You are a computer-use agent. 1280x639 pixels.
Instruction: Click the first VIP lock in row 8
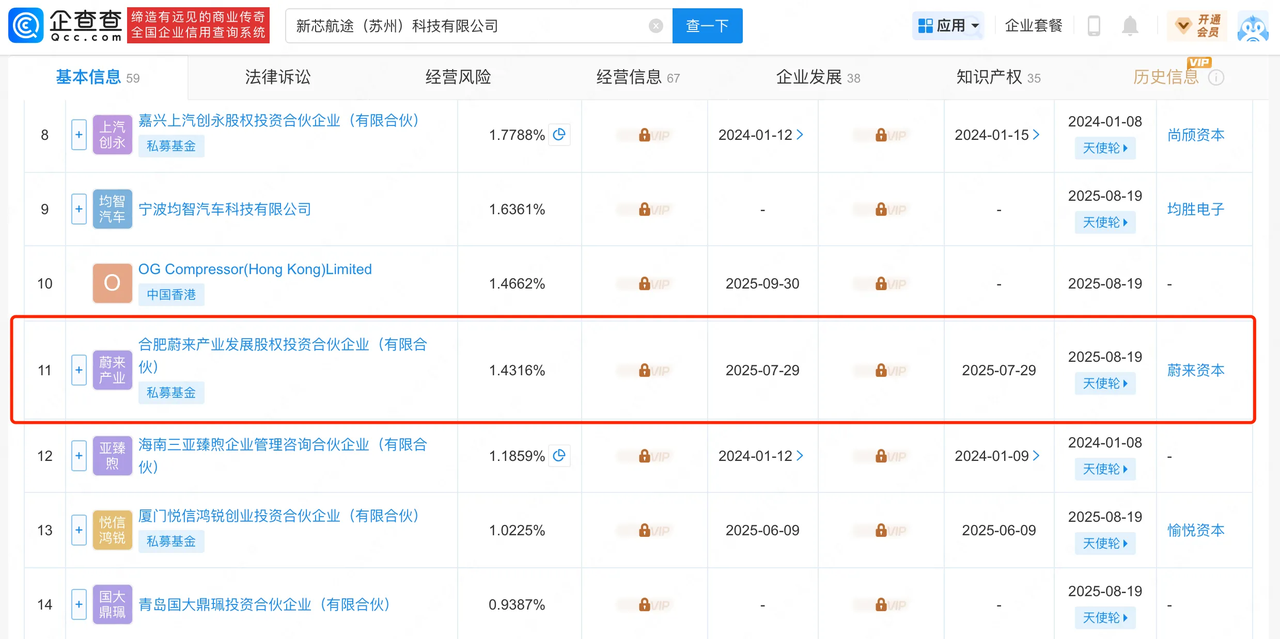[x=644, y=135]
